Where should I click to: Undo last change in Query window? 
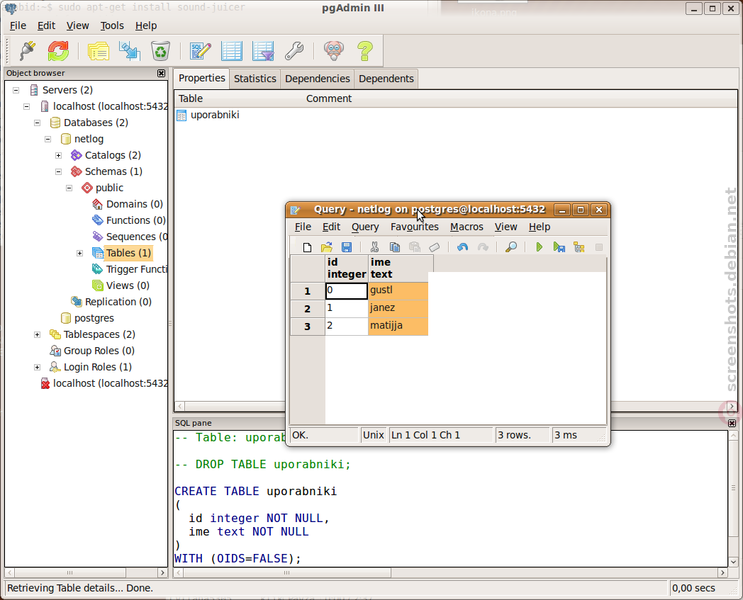(462, 247)
